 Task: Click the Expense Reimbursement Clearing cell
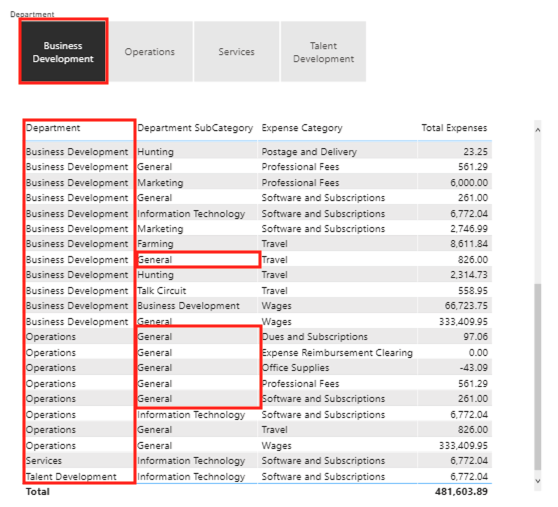click(x=337, y=353)
